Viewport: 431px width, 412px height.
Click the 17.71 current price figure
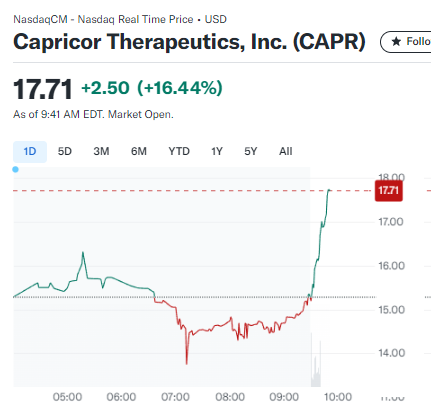pyautogui.click(x=43, y=89)
